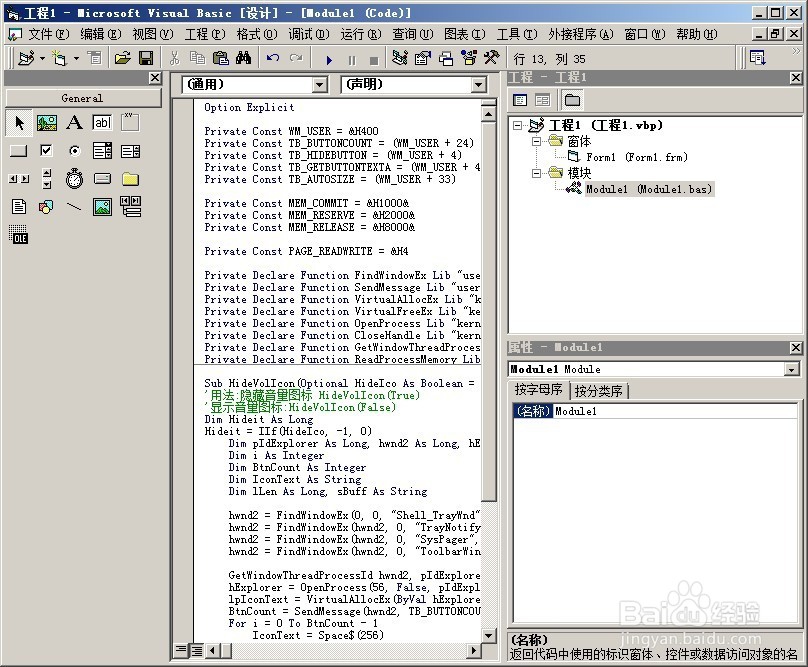Collapse the 模块 folder node

point(536,173)
